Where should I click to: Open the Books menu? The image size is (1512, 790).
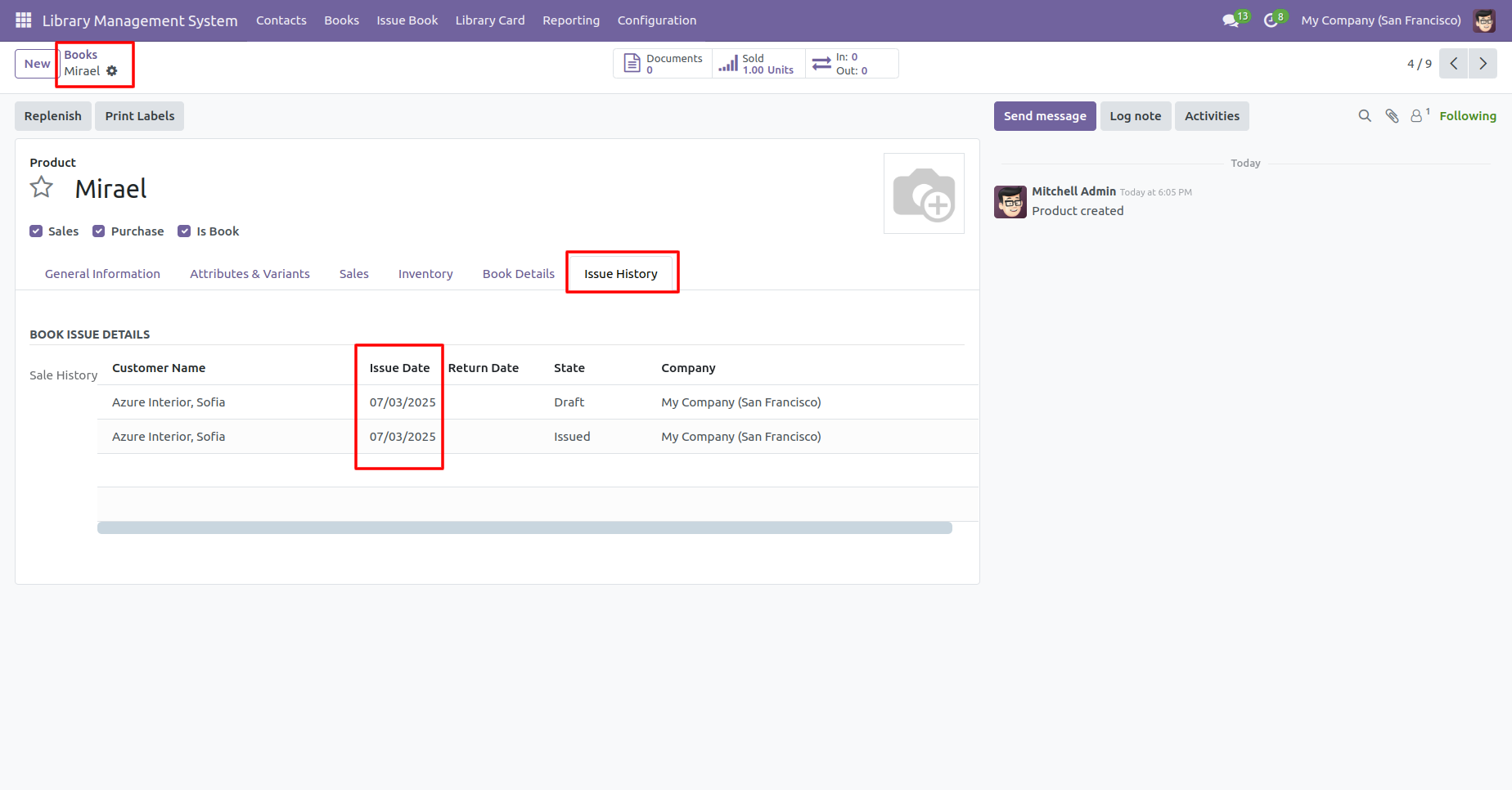coord(341,20)
